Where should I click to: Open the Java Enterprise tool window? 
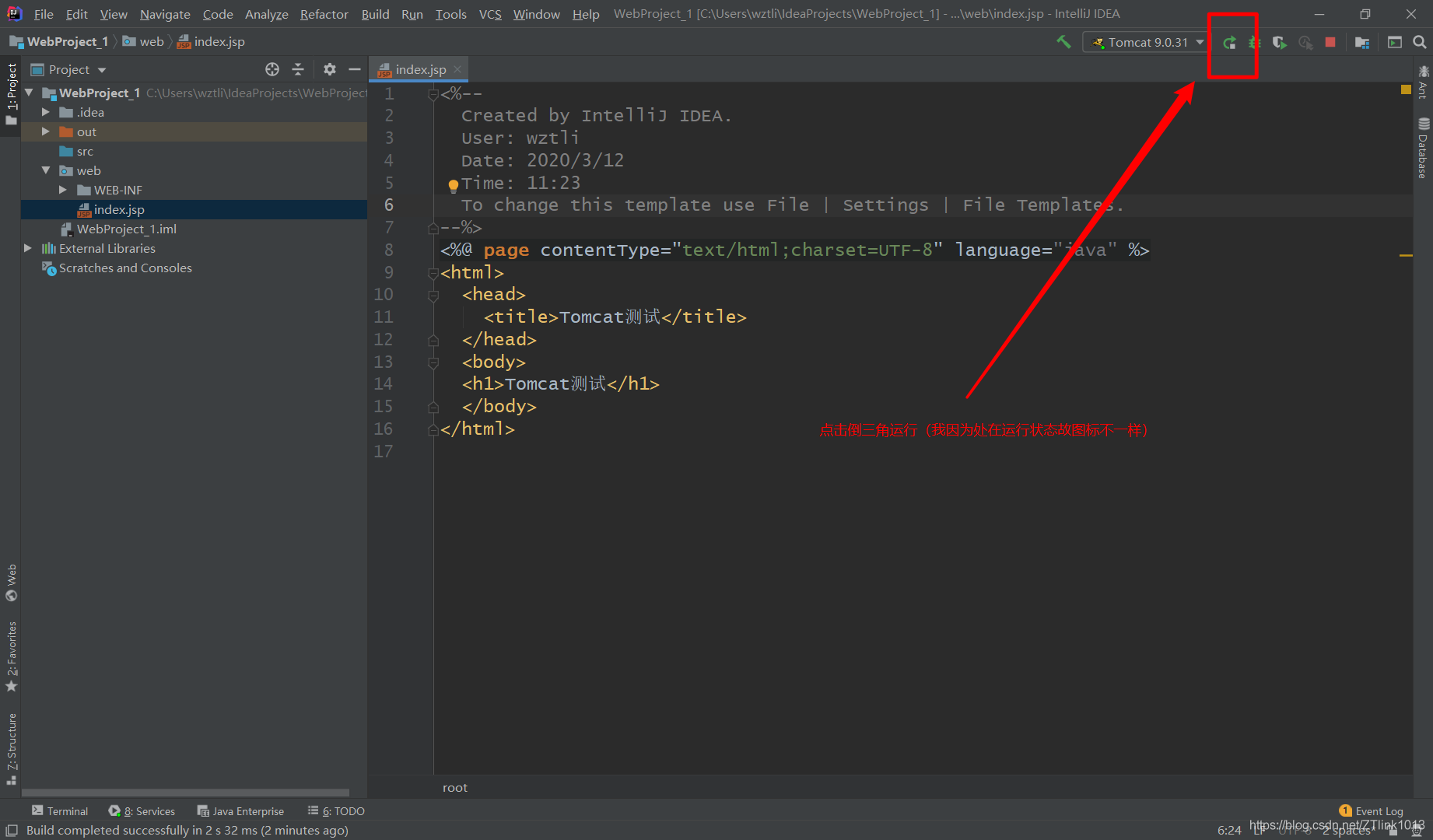tap(240, 810)
